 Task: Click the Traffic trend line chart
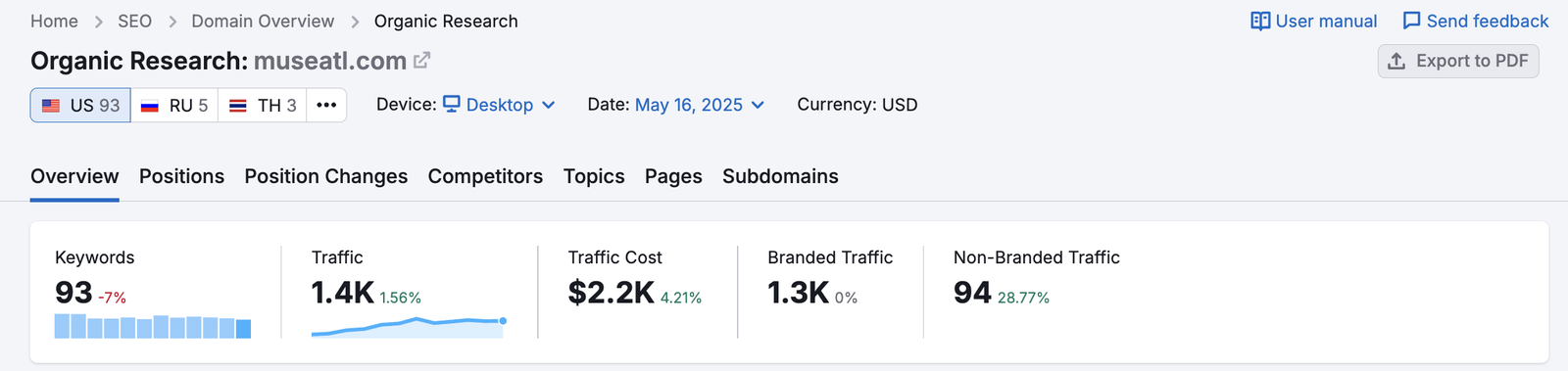pyautogui.click(x=410, y=326)
